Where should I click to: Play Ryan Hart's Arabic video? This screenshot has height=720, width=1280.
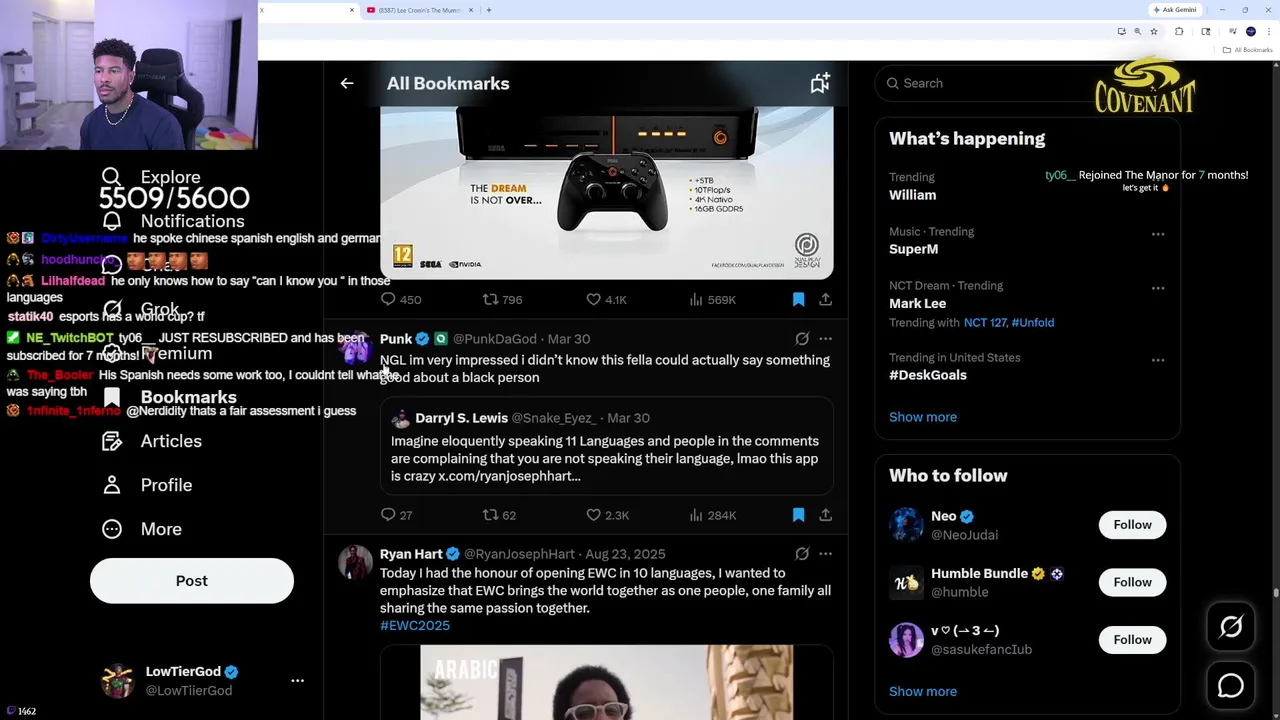pos(606,682)
